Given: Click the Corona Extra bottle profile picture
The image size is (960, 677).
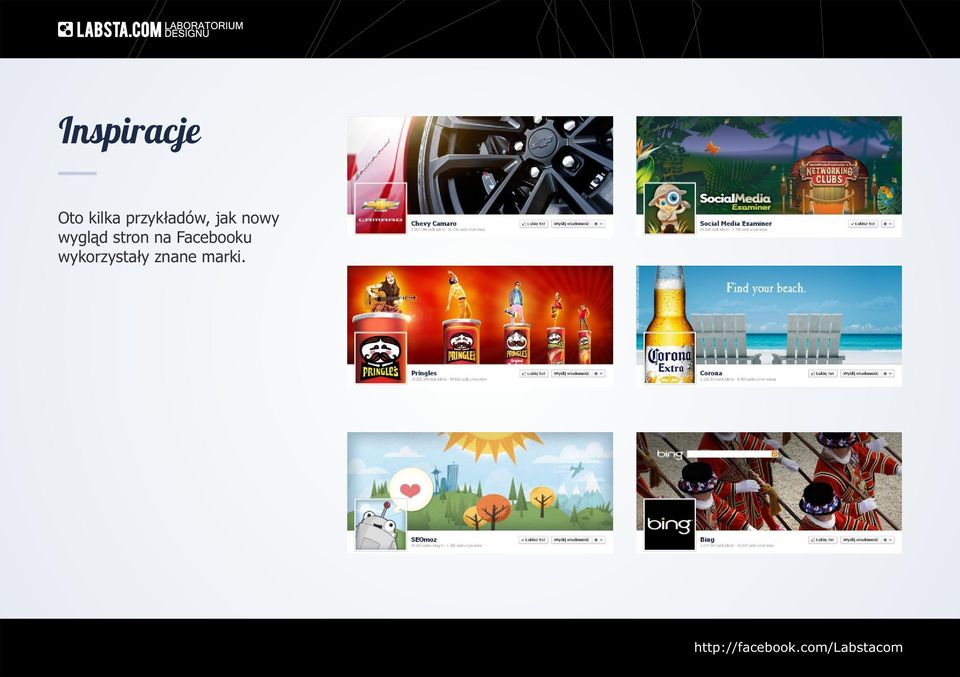Looking at the screenshot, I should (669, 357).
